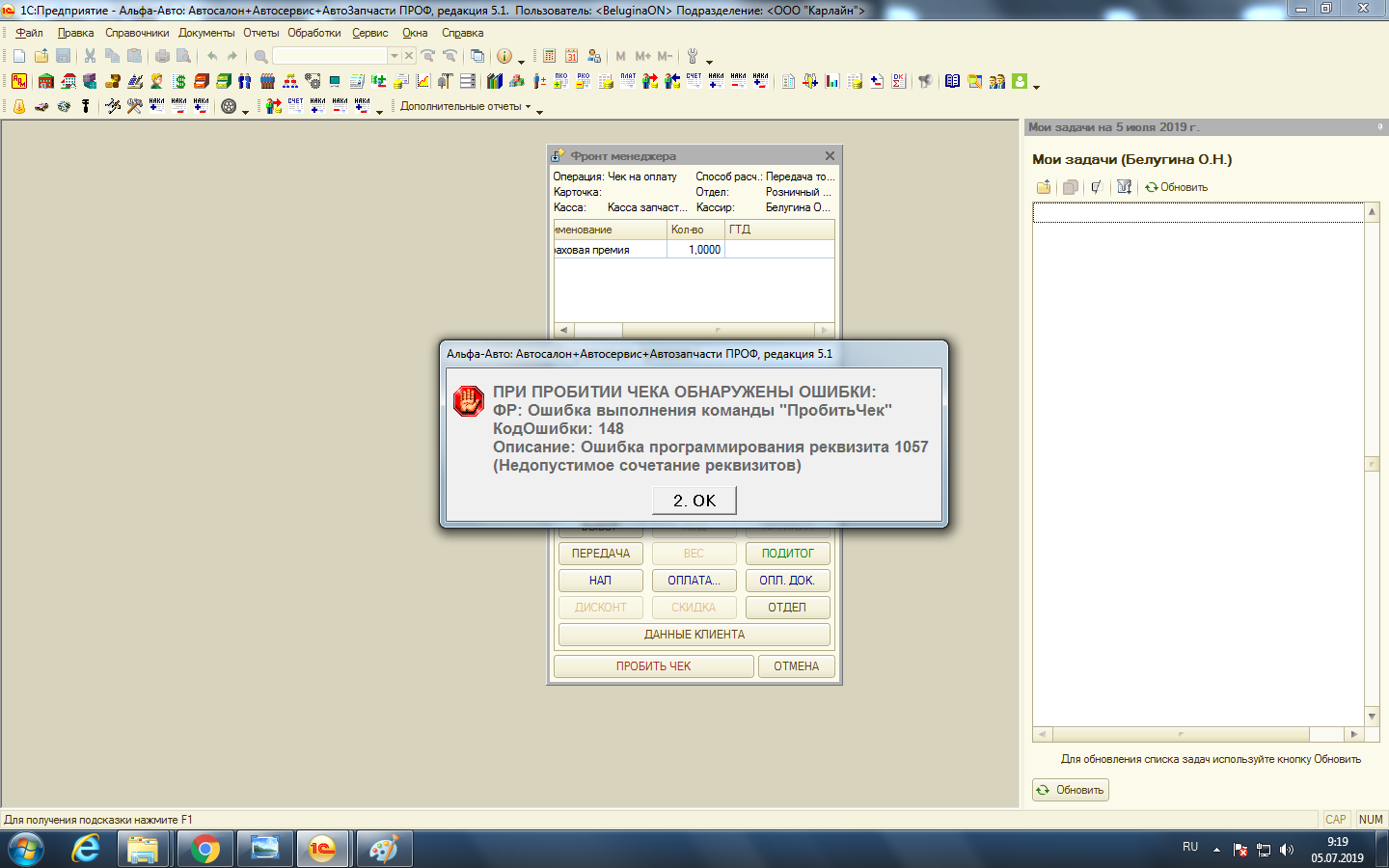Click ПРОБИТЬ ЧЕК button in Фронт менеджера

click(x=654, y=666)
